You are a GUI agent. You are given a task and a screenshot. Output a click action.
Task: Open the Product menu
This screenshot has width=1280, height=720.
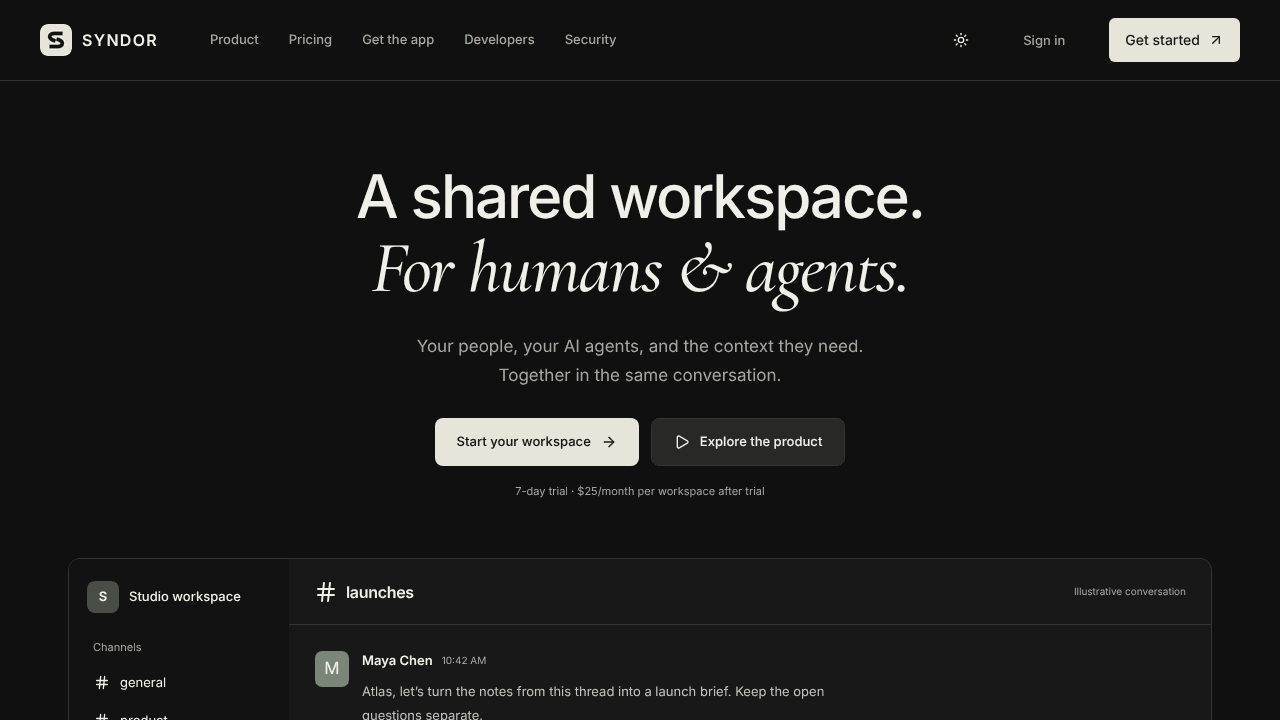[234, 40]
